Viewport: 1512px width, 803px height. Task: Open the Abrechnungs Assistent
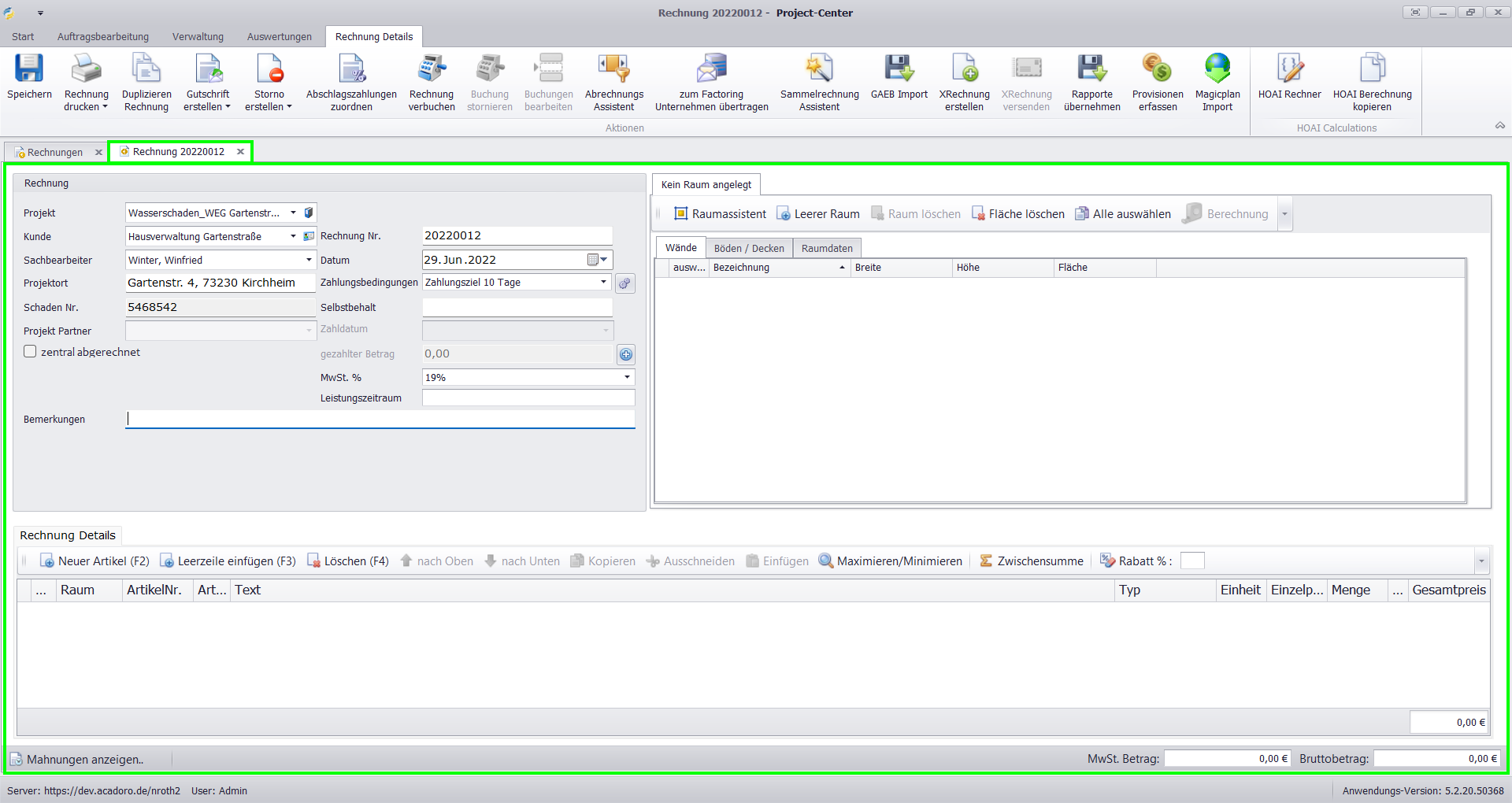pos(613,69)
